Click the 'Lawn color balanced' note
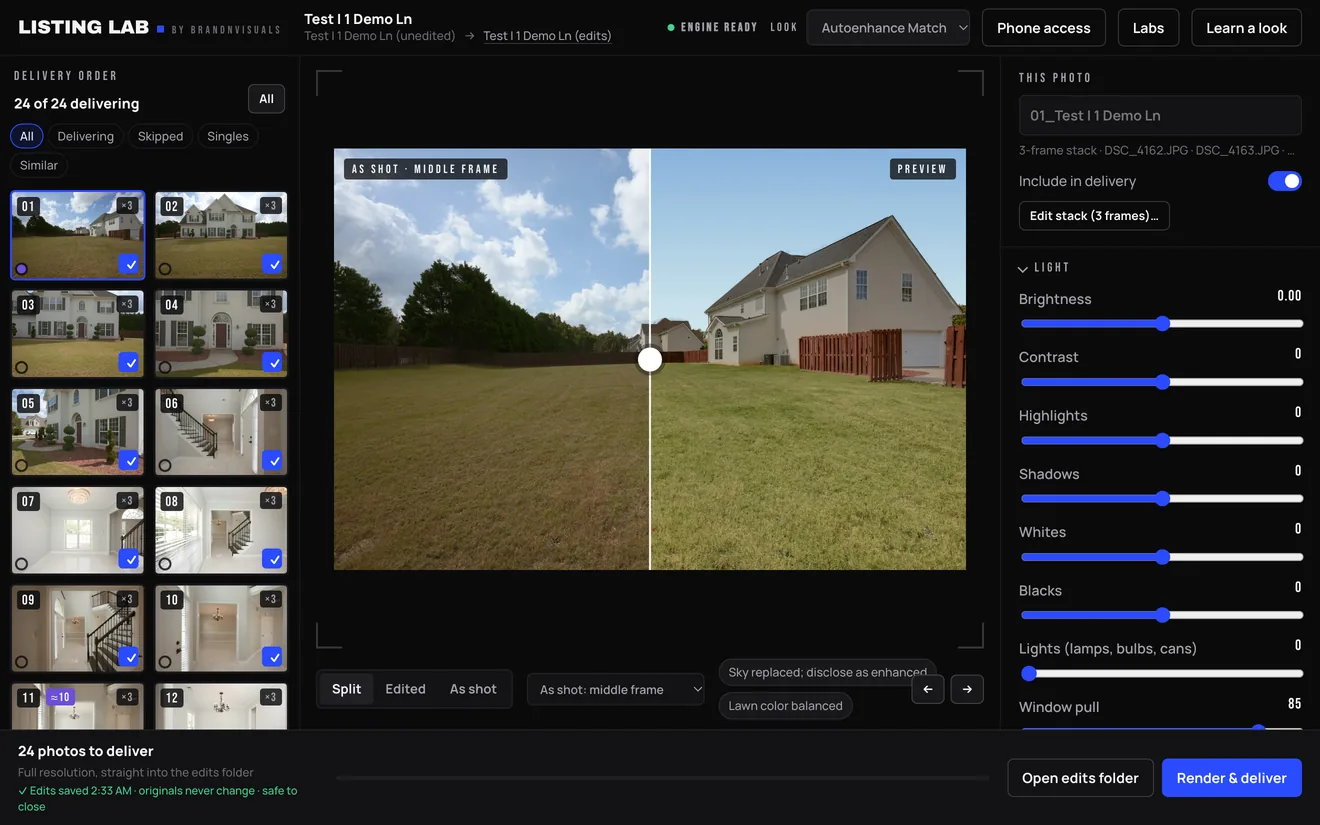1320x825 pixels. point(785,706)
